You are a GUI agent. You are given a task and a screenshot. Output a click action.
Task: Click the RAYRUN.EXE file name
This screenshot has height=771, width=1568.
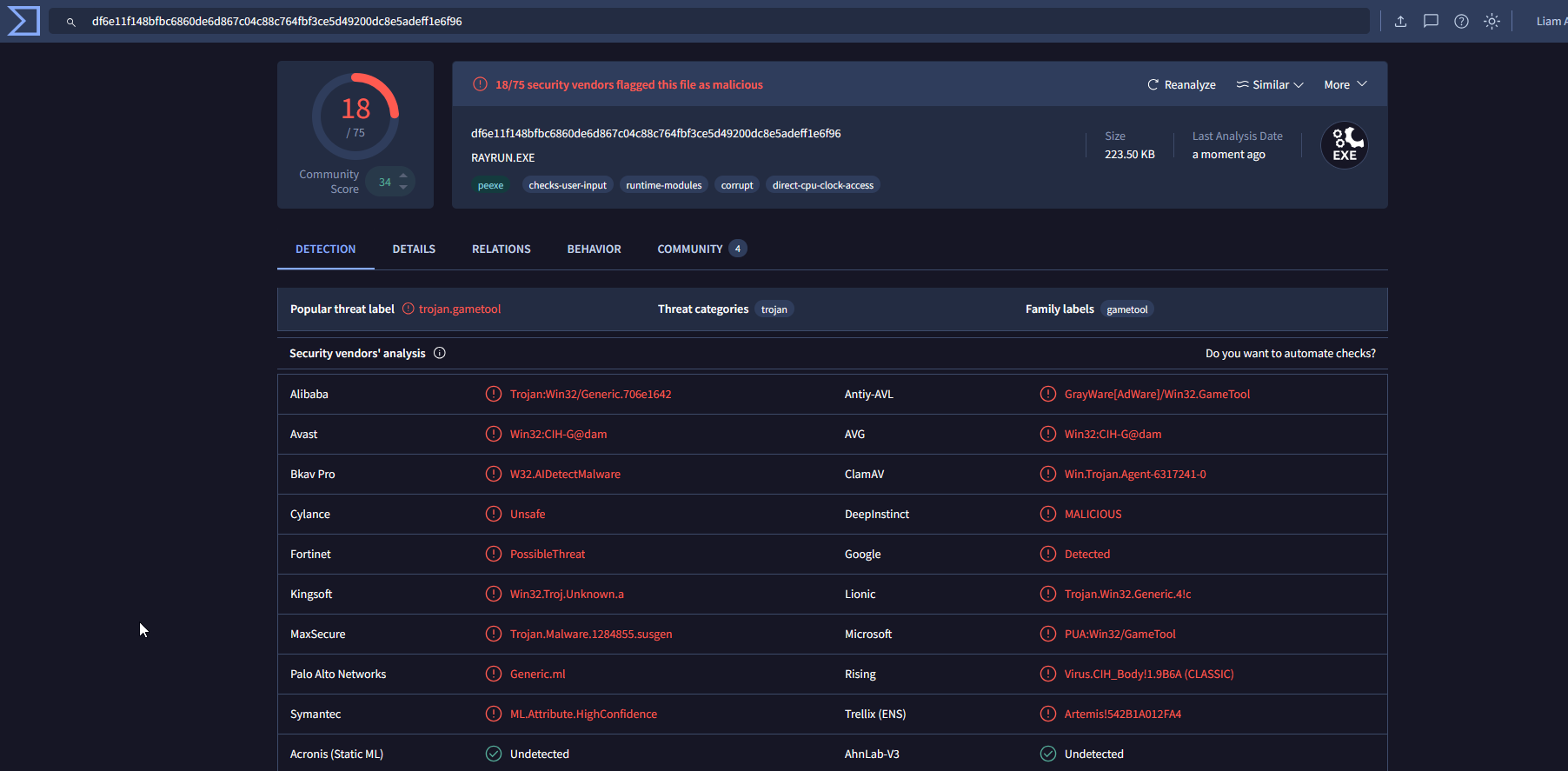tap(503, 157)
